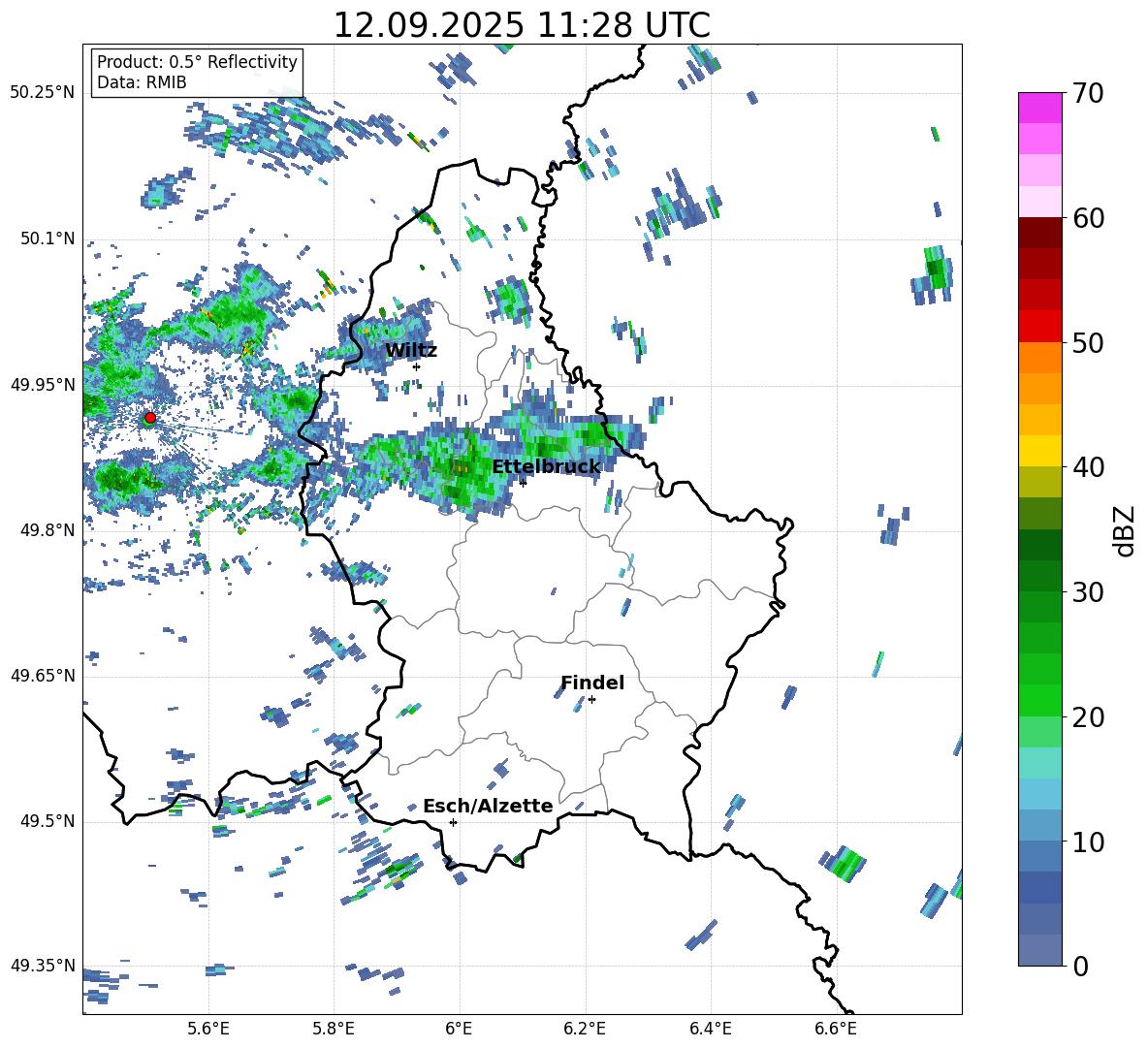The width and height of the screenshot is (1148, 1048).
Task: Click the yellow colorbar segment at 40
Action: click(1039, 451)
